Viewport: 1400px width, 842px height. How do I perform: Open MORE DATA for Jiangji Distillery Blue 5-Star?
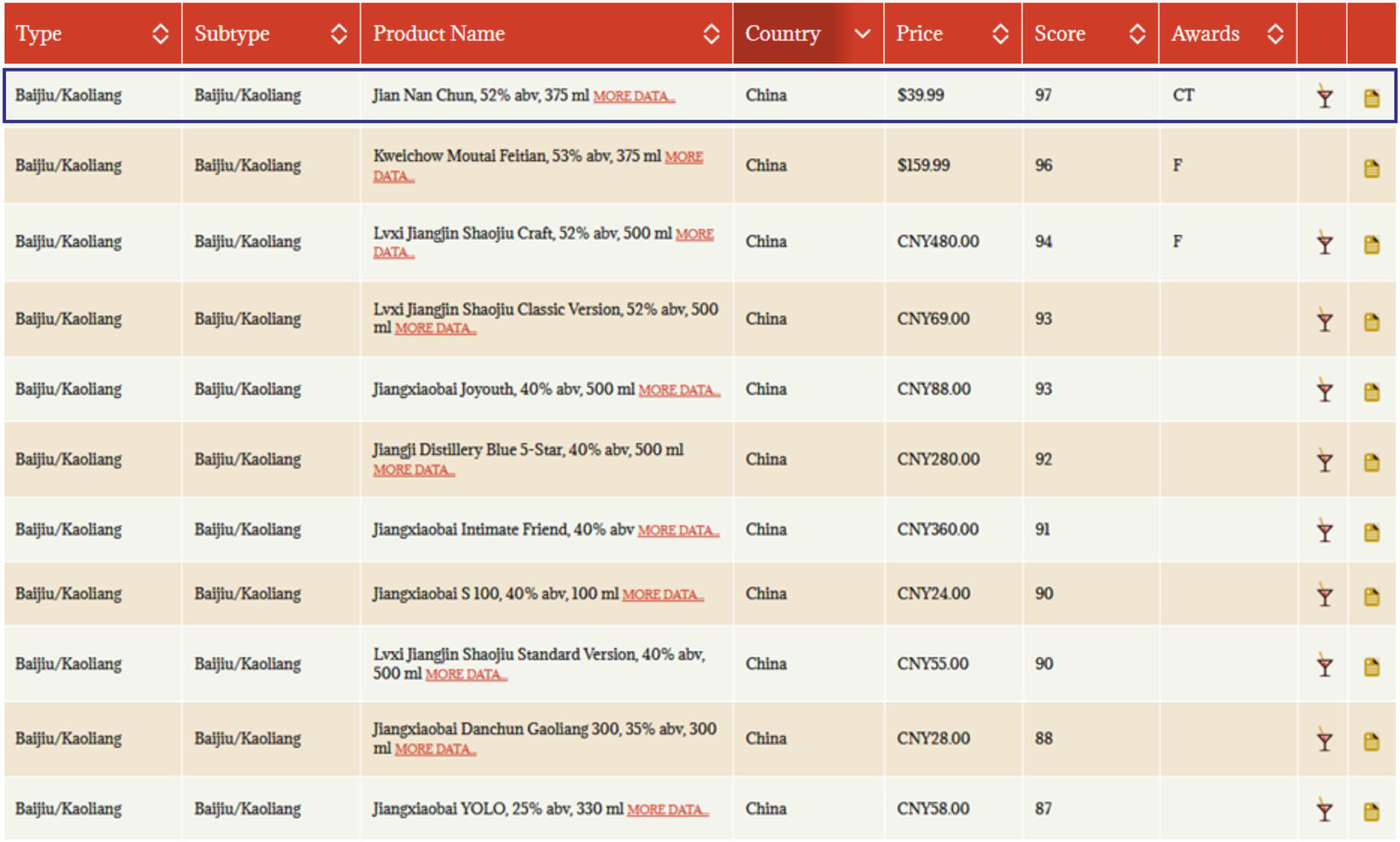[413, 470]
